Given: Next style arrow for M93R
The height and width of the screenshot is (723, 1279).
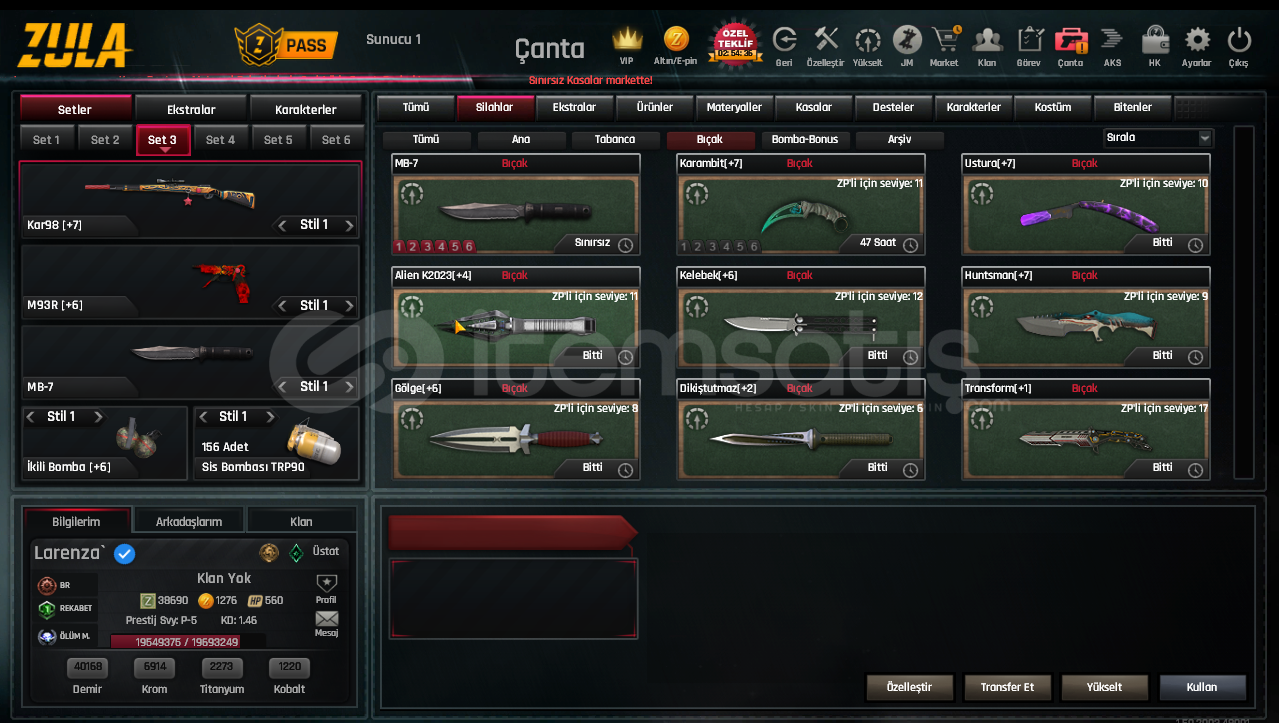Looking at the screenshot, I should 349,306.
